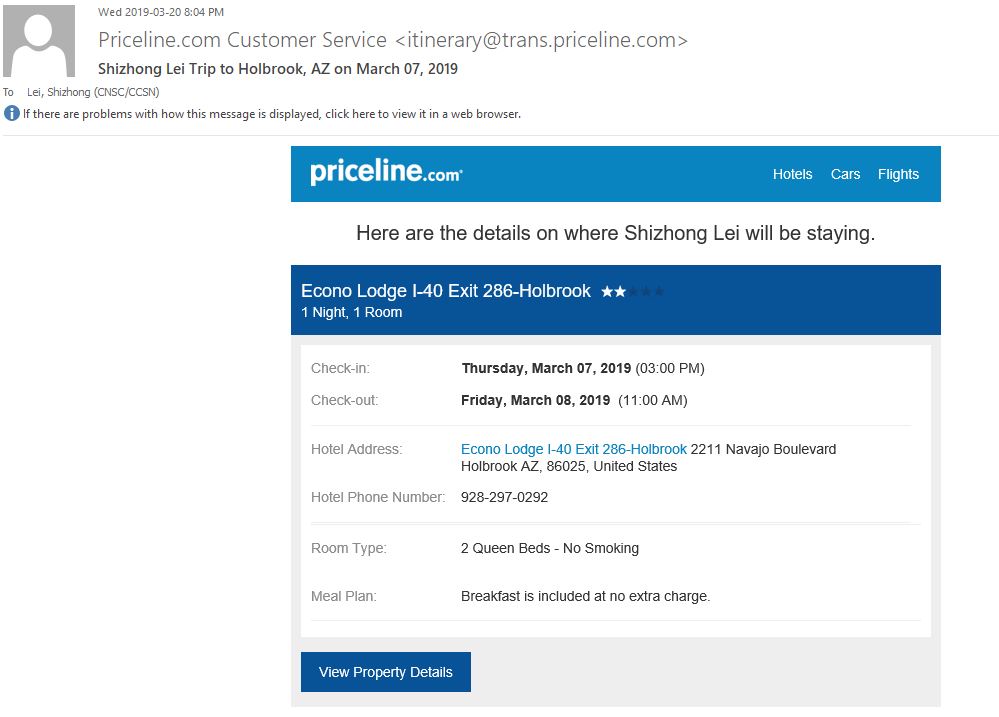Click the view in web browser message
Image resolution: width=999 pixels, height=717 pixels.
272,114
